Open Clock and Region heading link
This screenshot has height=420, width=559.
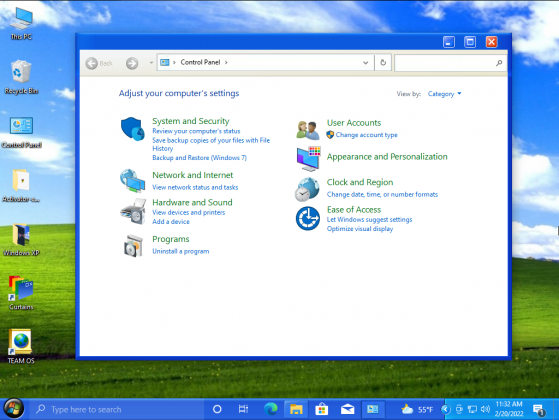pyautogui.click(x=360, y=182)
